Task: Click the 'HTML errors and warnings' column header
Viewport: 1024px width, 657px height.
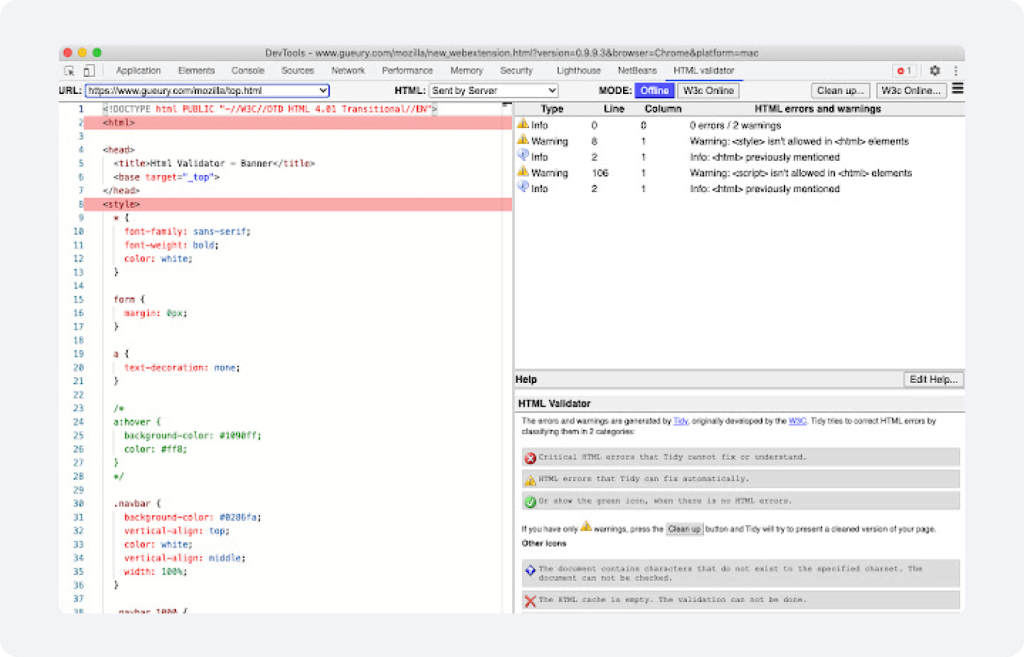Action: click(x=818, y=109)
